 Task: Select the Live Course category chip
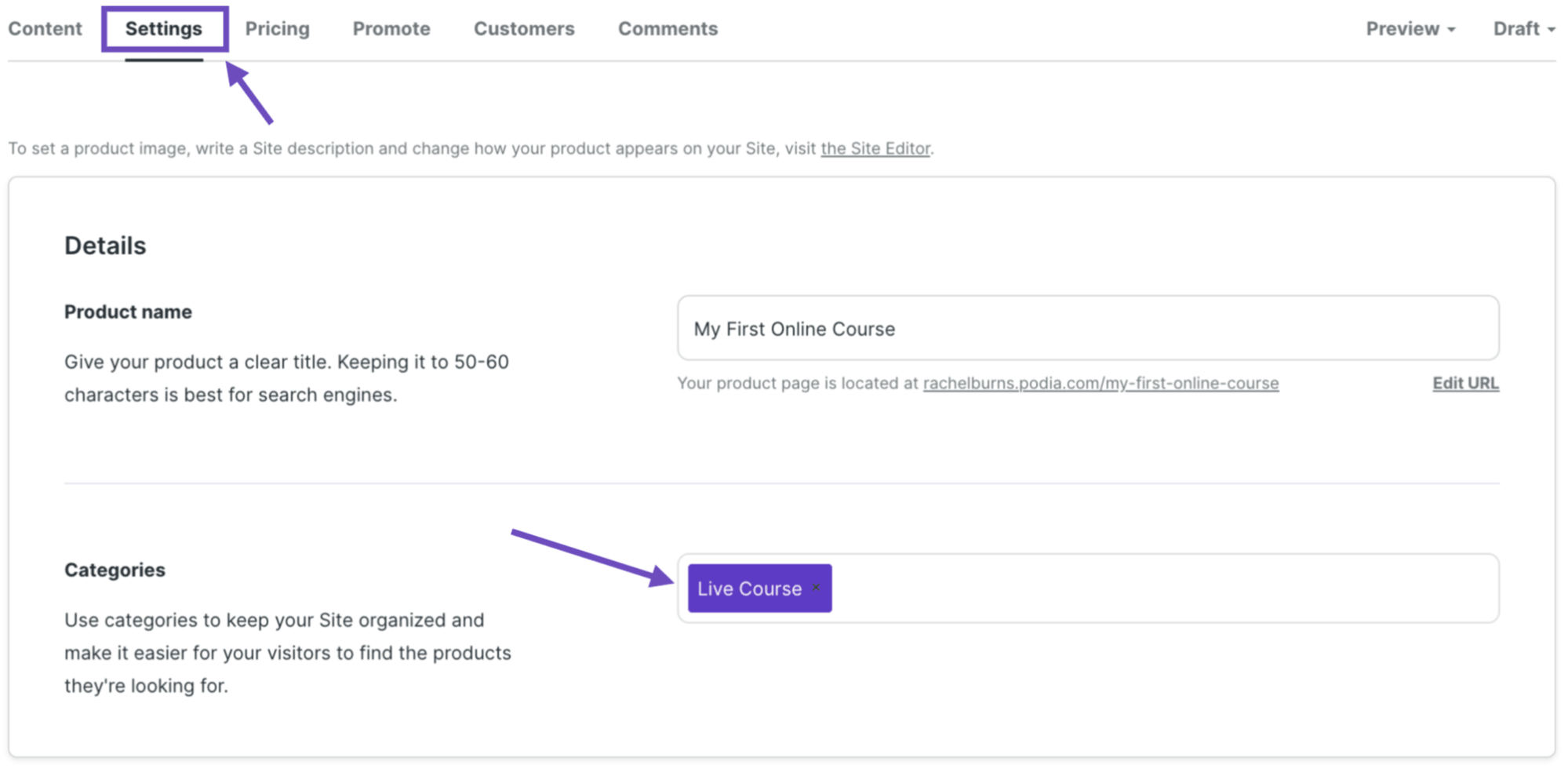[748, 588]
